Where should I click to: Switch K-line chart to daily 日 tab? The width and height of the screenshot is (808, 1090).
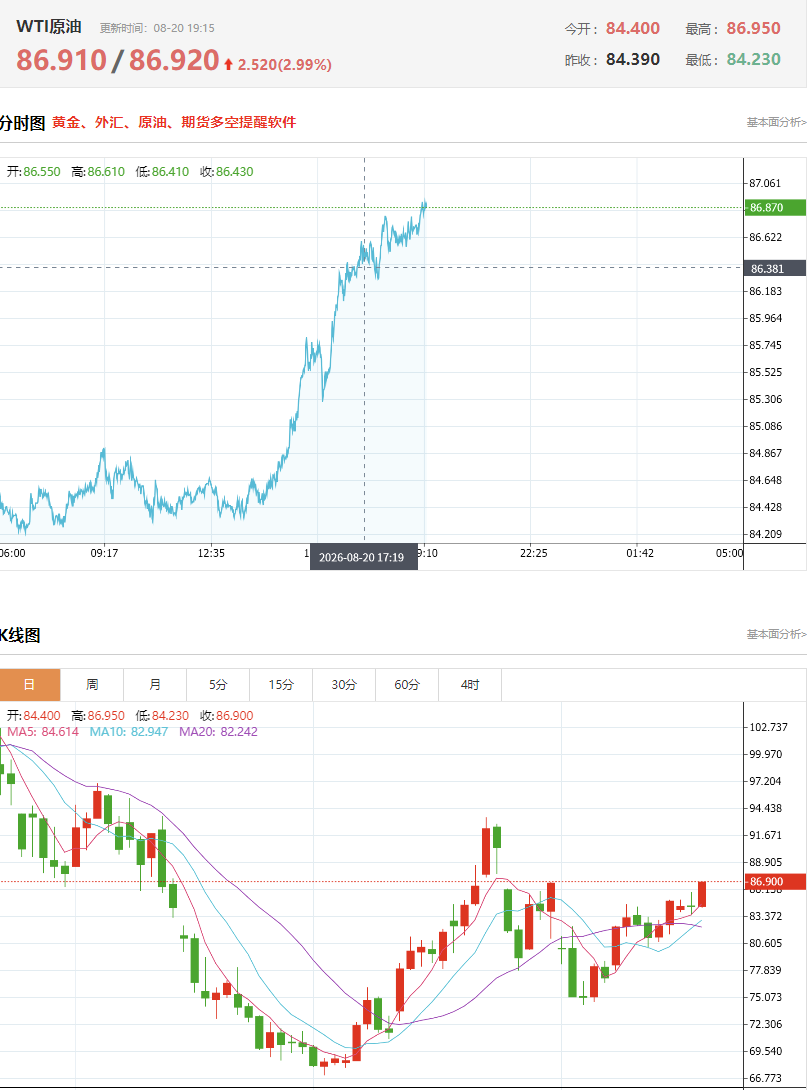point(29,685)
